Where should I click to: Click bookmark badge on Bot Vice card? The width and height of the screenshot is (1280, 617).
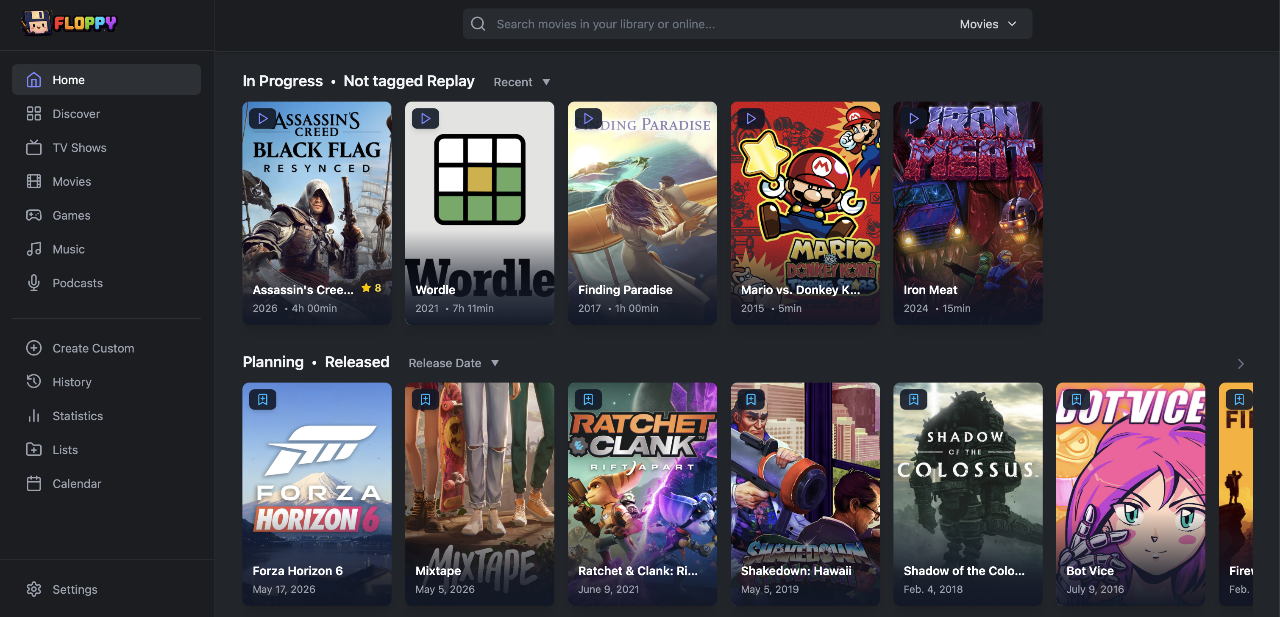(1076, 400)
